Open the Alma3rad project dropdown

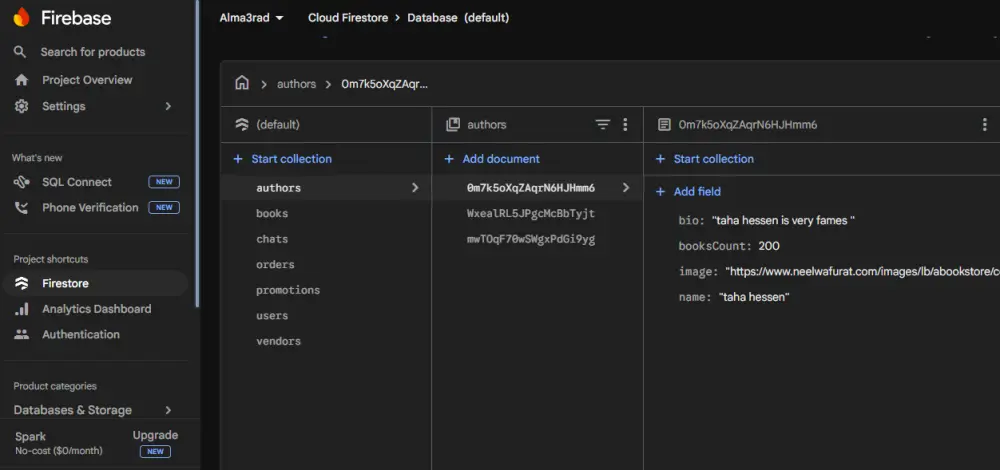[x=251, y=18]
